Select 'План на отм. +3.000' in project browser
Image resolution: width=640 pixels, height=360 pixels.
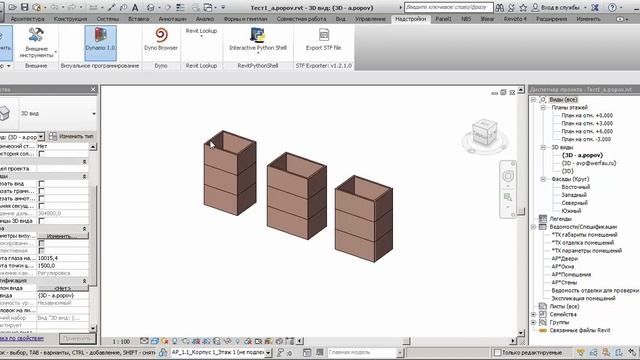587,123
